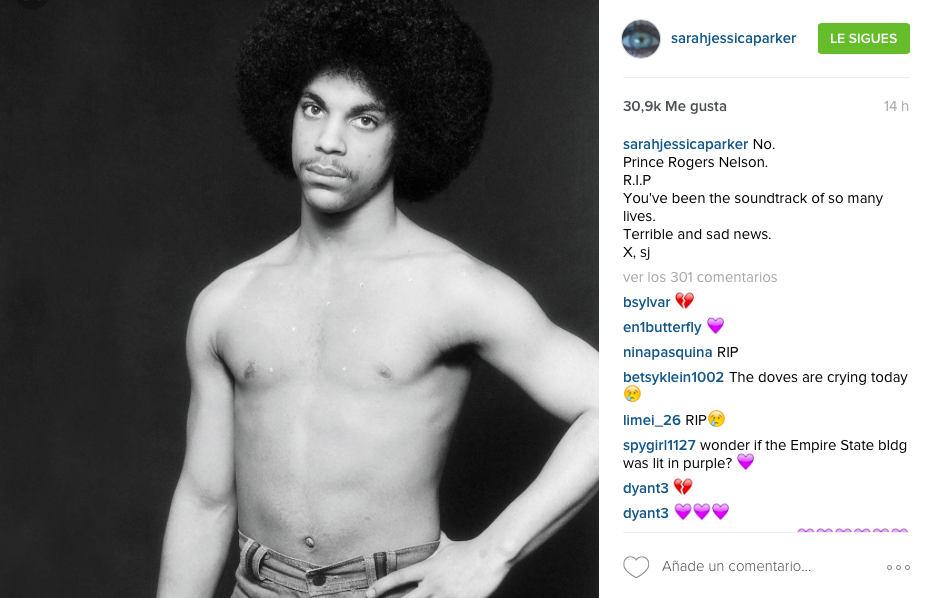Open commenter bsylvar's profile
Image resolution: width=931 pixels, height=598 pixels.
[x=647, y=302]
